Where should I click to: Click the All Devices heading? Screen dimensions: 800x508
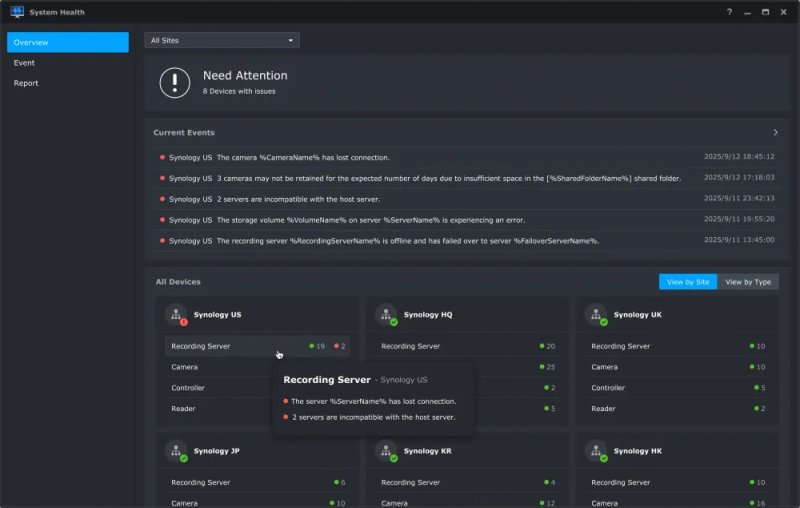click(178, 282)
